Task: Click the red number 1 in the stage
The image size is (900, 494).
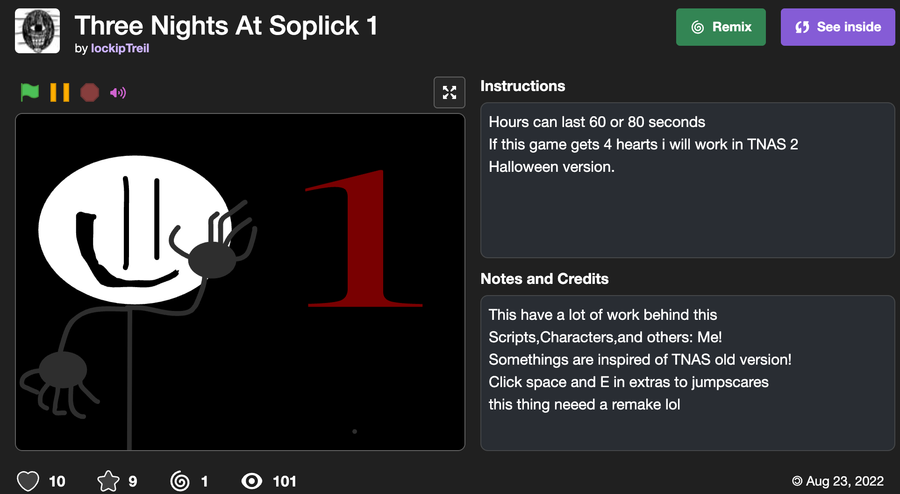Action: 363,238
